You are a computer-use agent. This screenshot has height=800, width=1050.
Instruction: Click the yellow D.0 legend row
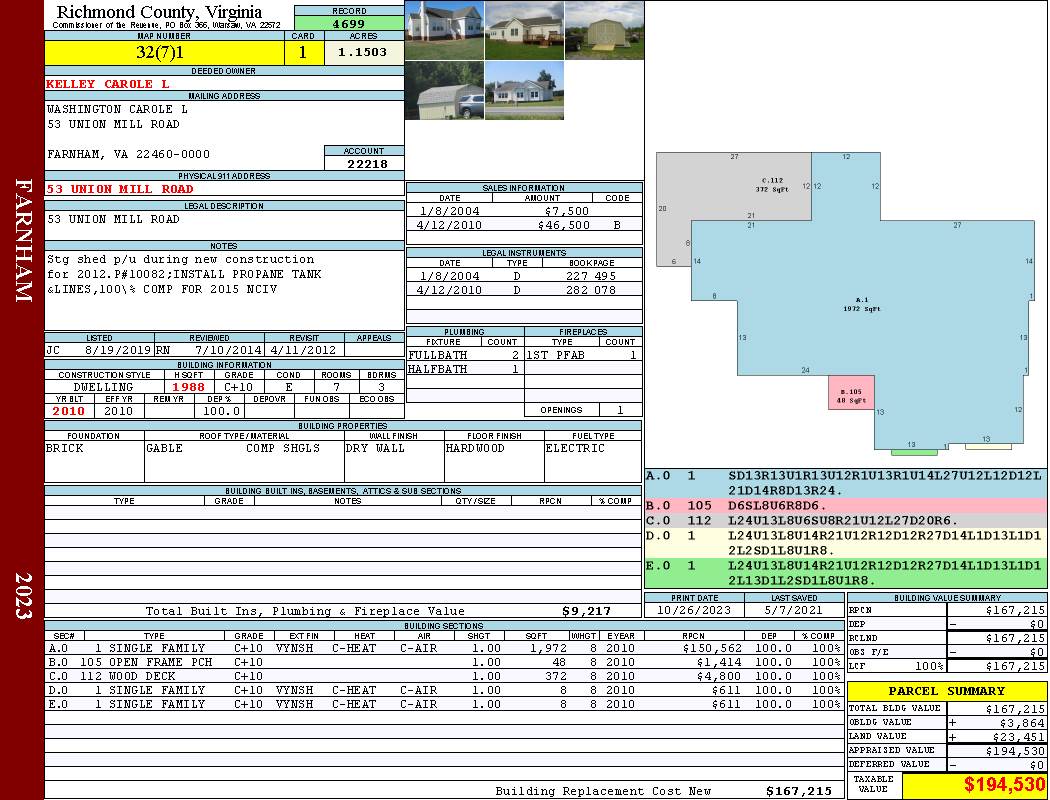(x=846, y=543)
